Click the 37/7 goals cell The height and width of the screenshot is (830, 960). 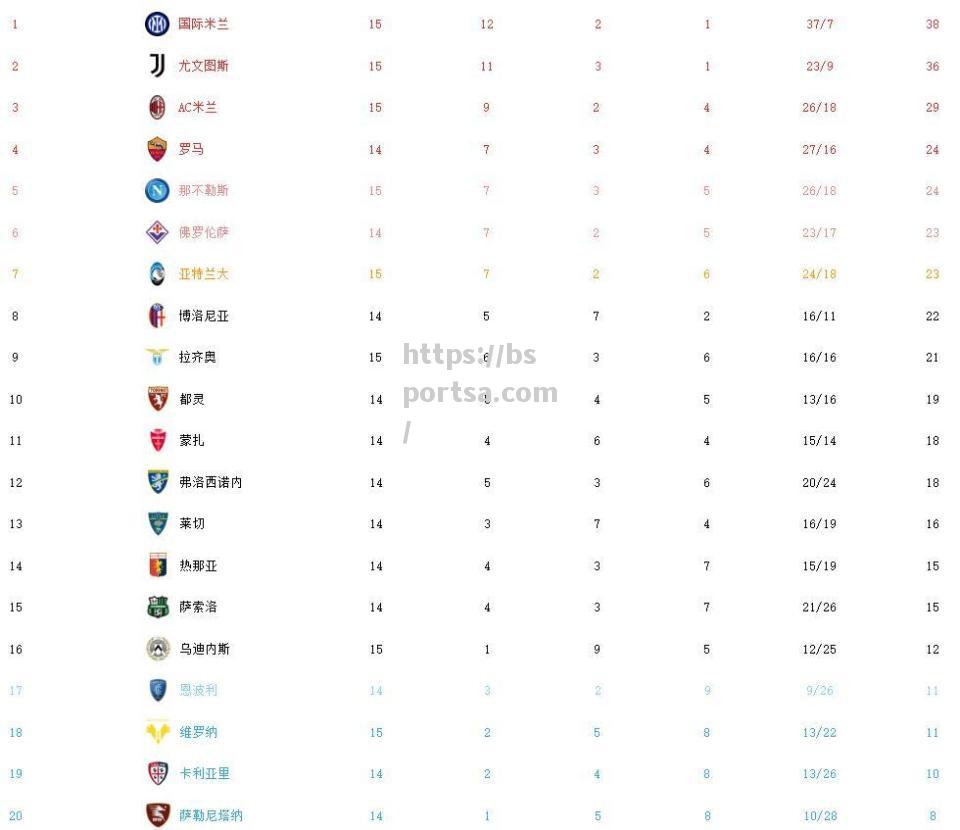point(819,24)
